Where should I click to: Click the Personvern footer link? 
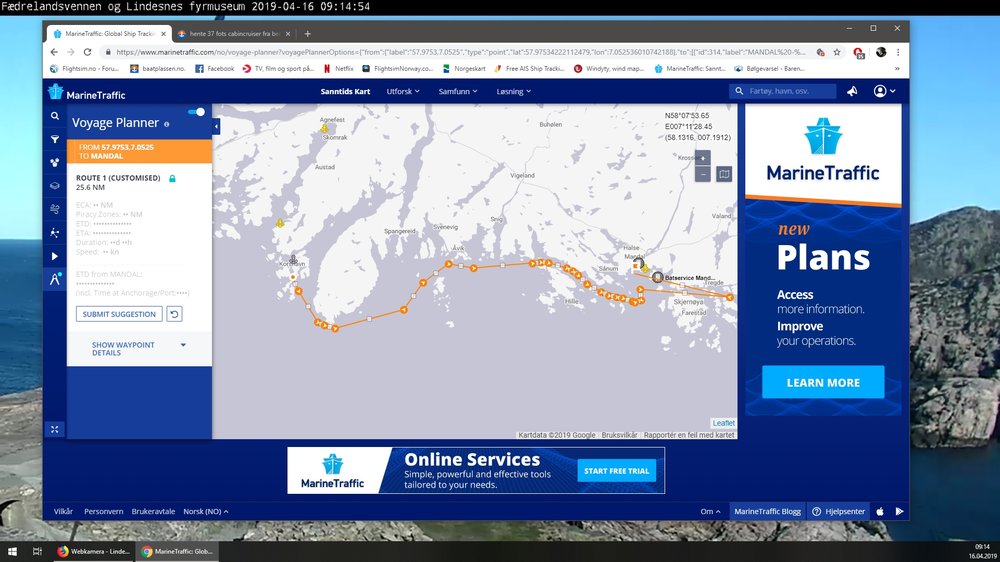click(103, 511)
